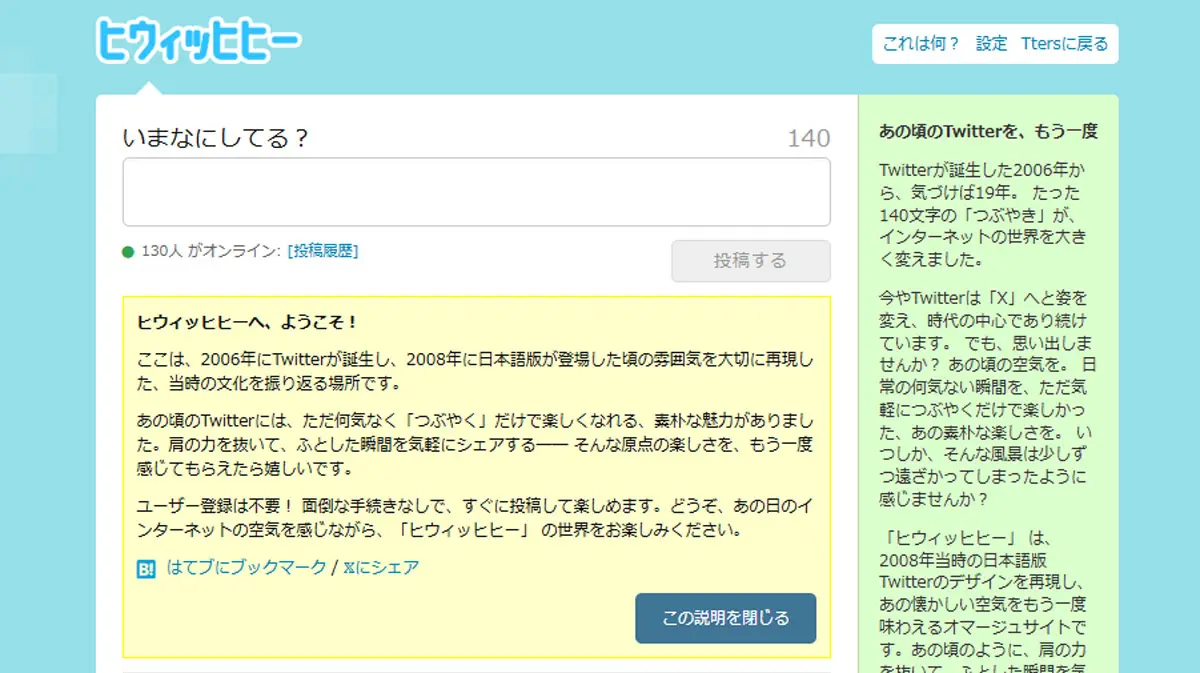Screen dimensions: 1200x673
Task: Focus the いまなにしてる？ text box
Action: (476, 192)
